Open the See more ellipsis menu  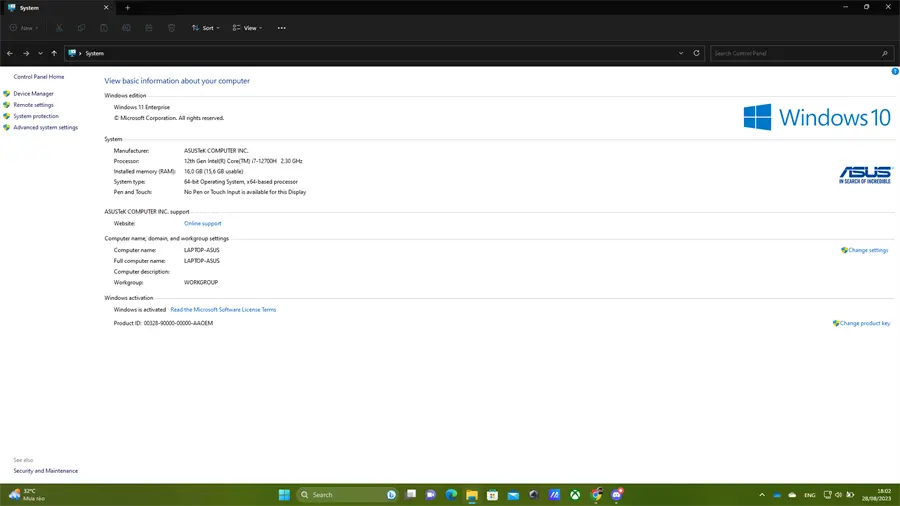[281, 28]
